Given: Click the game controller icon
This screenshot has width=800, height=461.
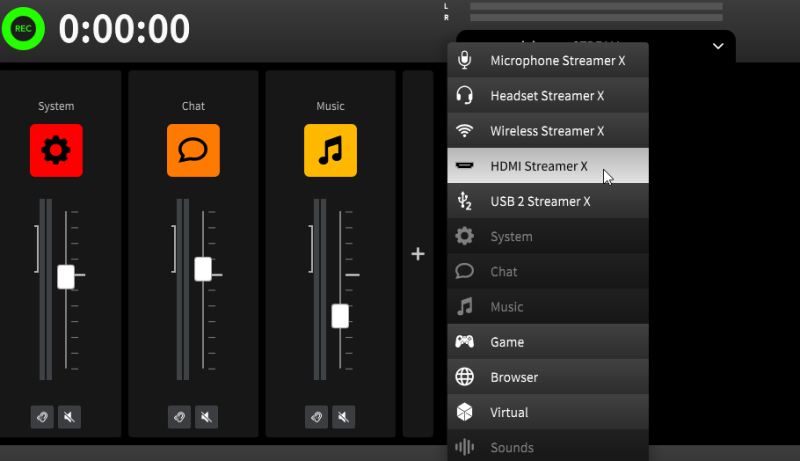Looking at the screenshot, I should pos(464,341).
